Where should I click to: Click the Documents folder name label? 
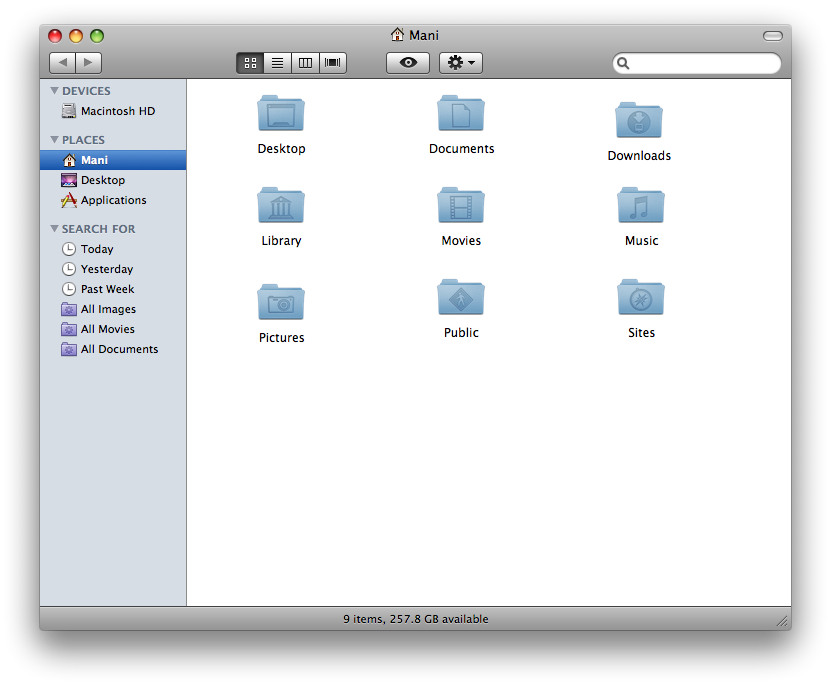pyautogui.click(x=462, y=149)
